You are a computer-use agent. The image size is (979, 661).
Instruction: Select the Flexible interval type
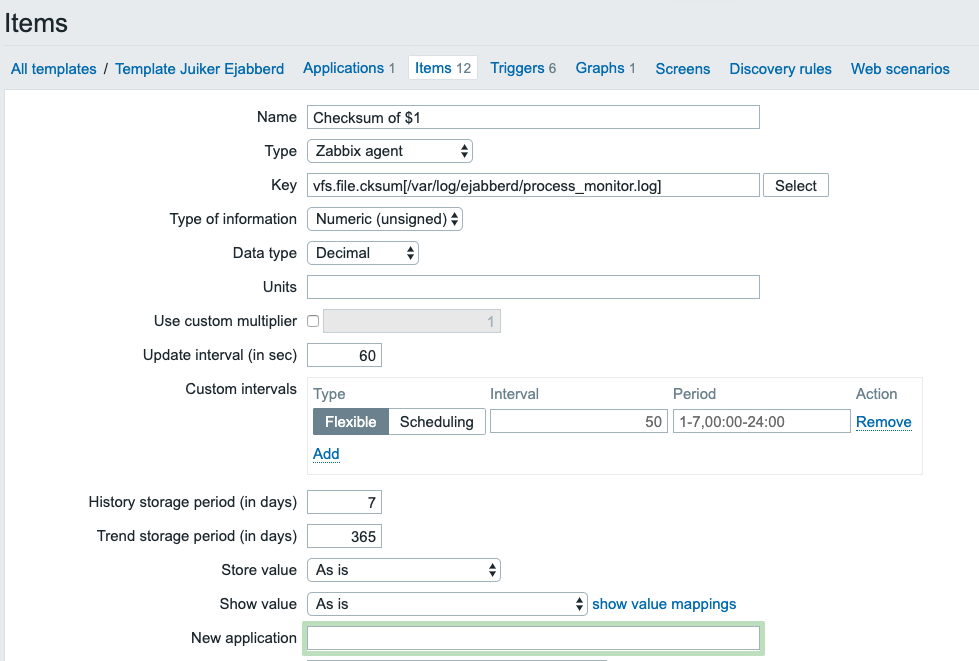[350, 422]
